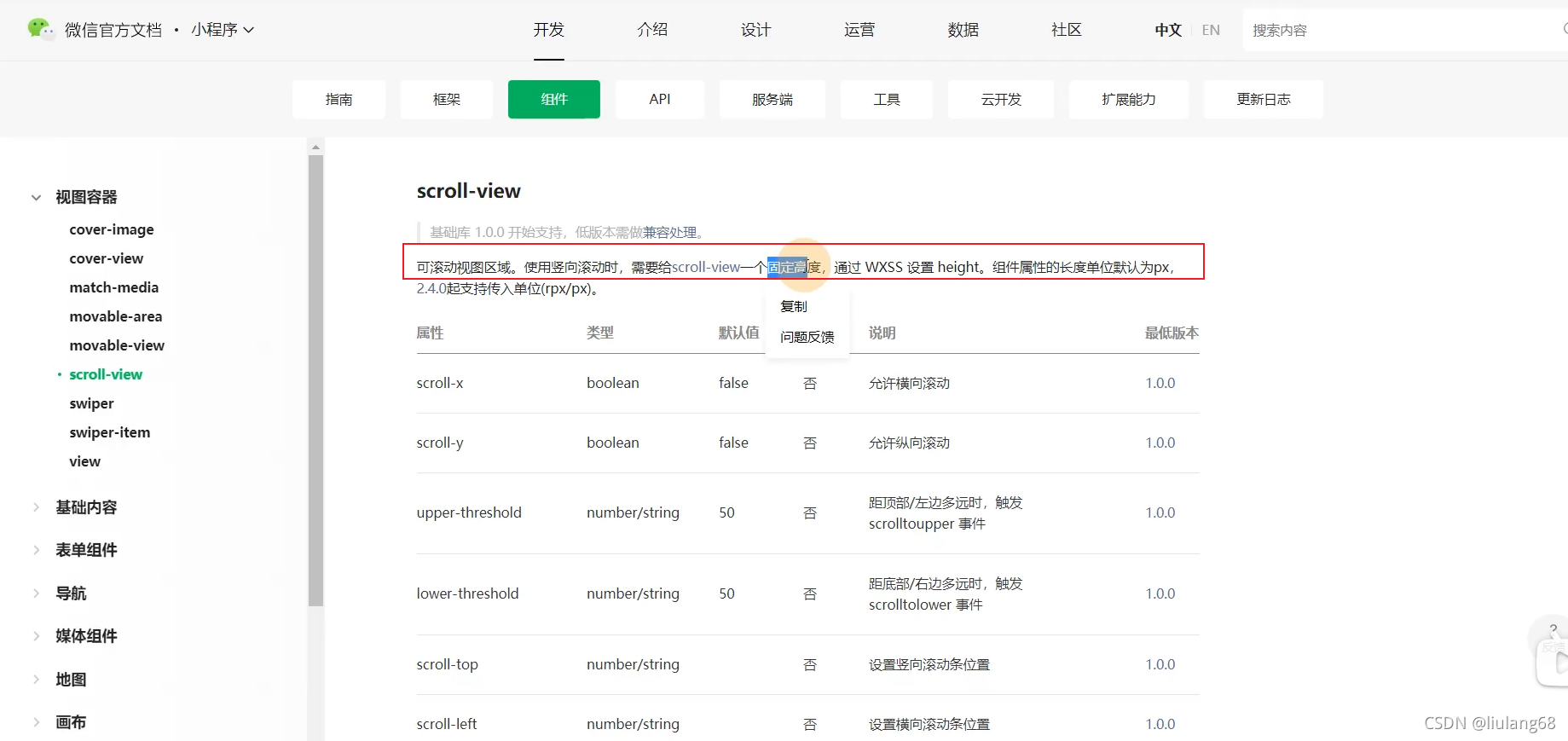1568x741 pixels.
Task: Click the sidebar scrollbar up arrow
Action: (316, 147)
